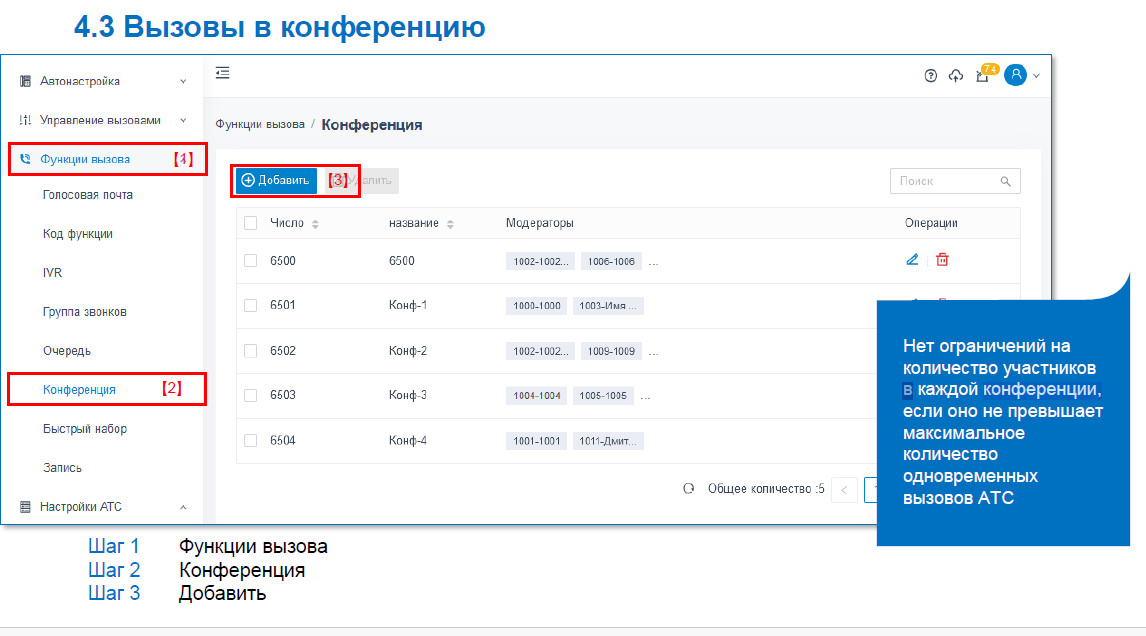Click the Управление вызовами sliders icon
The image size is (1146, 636).
point(26,120)
